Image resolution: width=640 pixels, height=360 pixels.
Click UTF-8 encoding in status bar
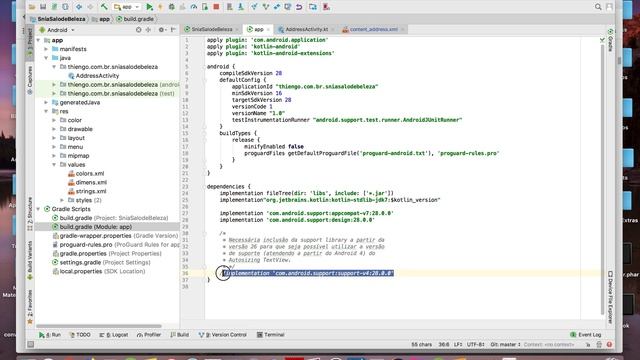(x=476, y=344)
